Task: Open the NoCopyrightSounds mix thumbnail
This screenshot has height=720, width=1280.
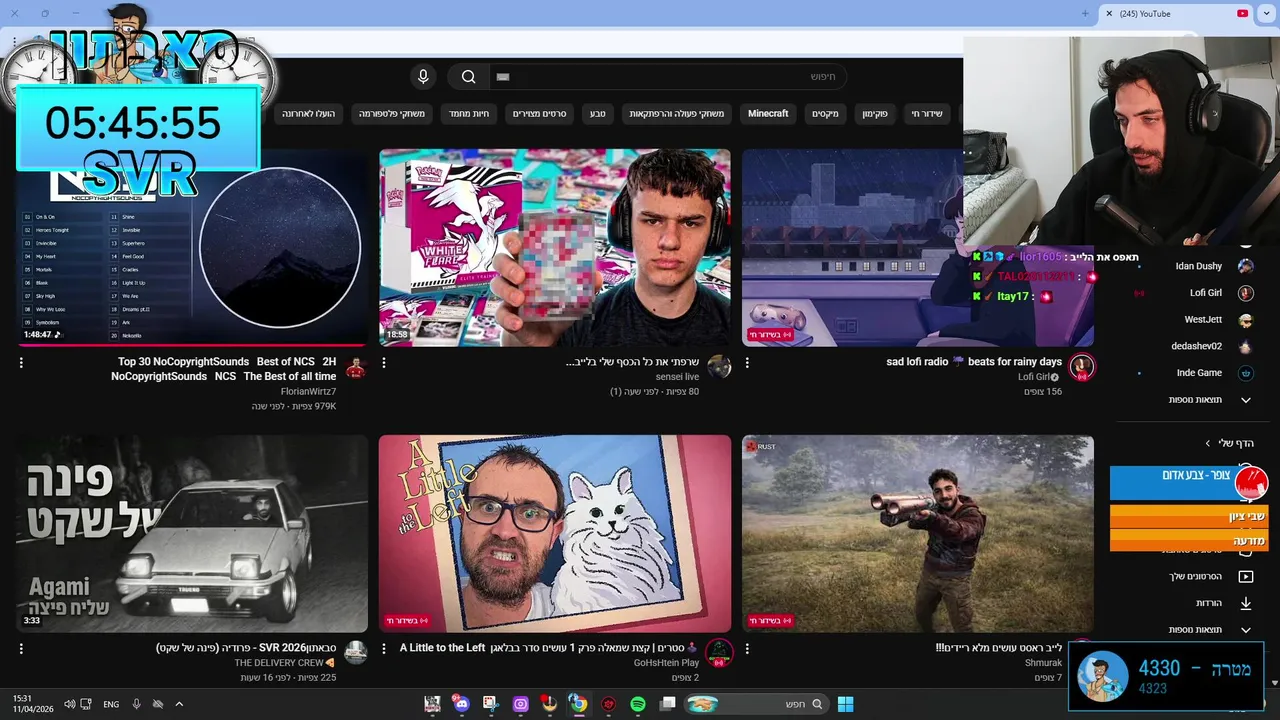Action: [x=192, y=248]
